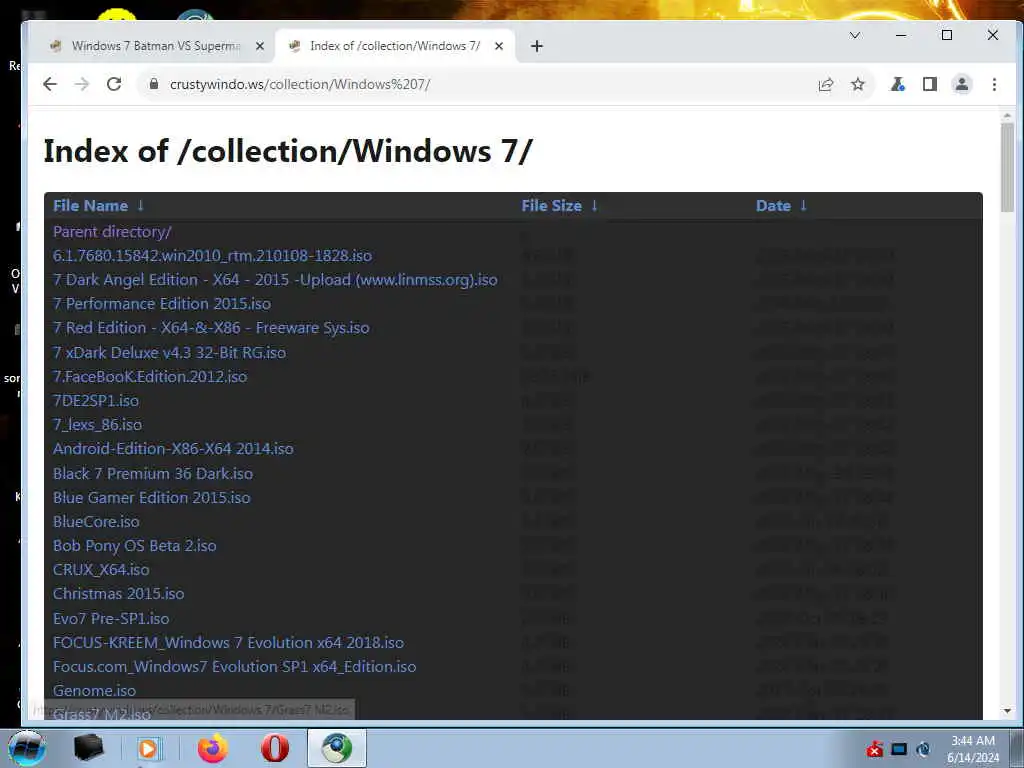This screenshot has width=1024, height=768.
Task: Open the flask experiments extension icon
Action: coord(898,84)
